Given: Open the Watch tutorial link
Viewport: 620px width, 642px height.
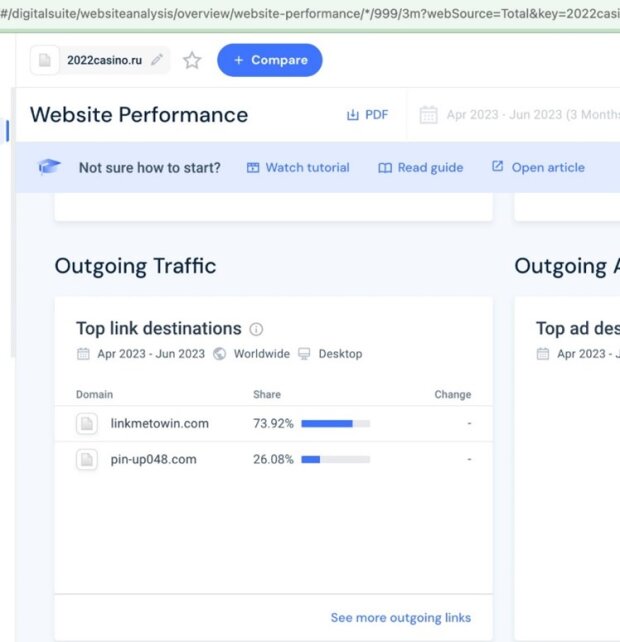Looking at the screenshot, I should [x=297, y=167].
